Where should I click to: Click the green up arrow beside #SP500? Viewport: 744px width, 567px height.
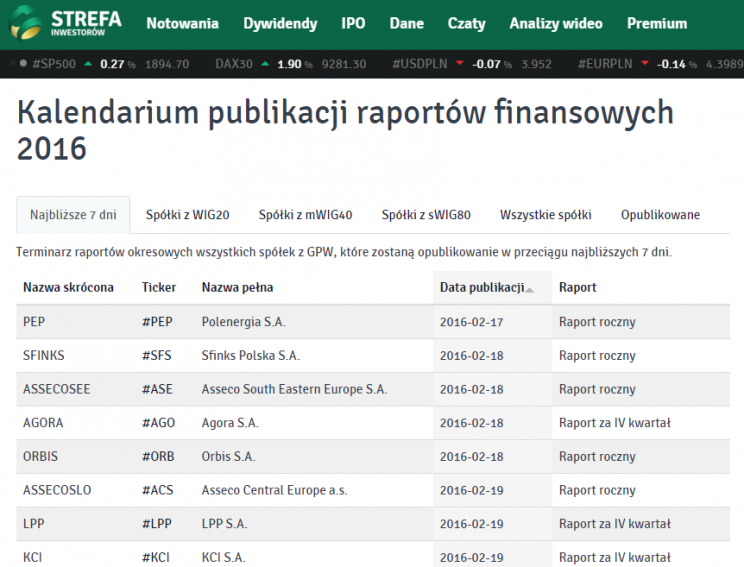pos(88,64)
